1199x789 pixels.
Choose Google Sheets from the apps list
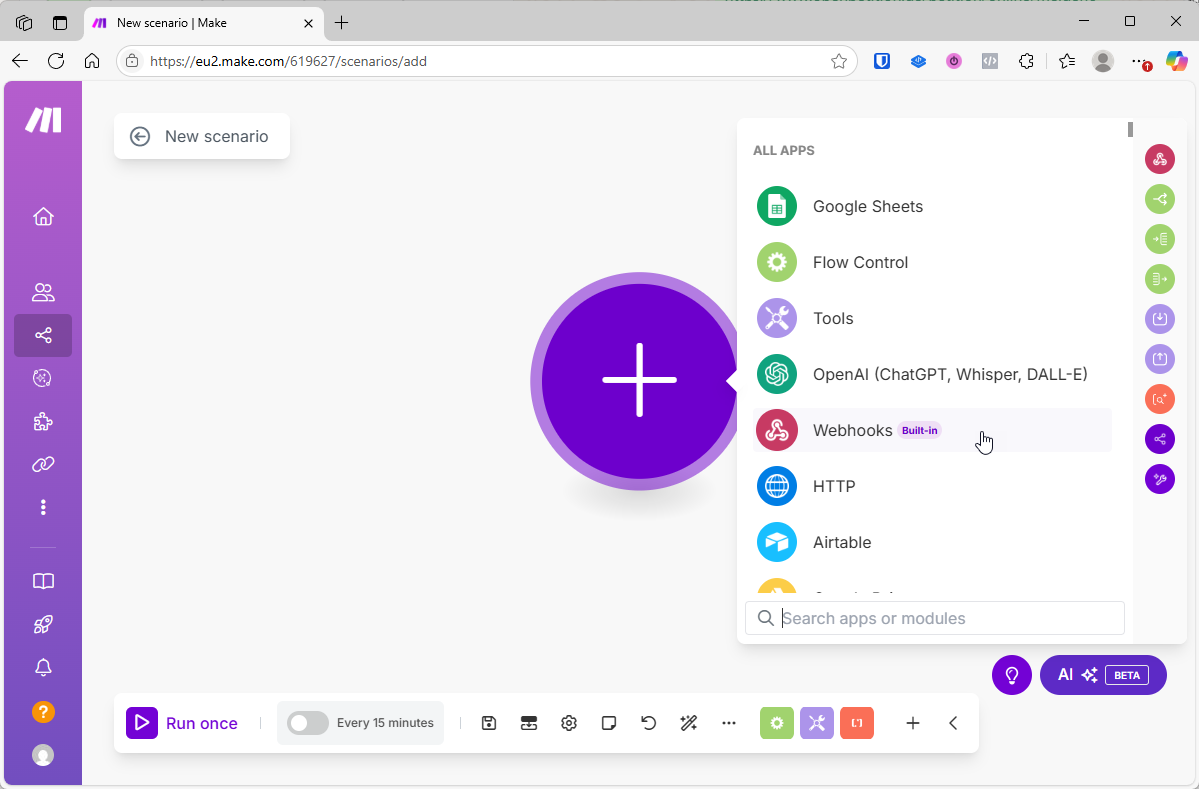tap(867, 207)
